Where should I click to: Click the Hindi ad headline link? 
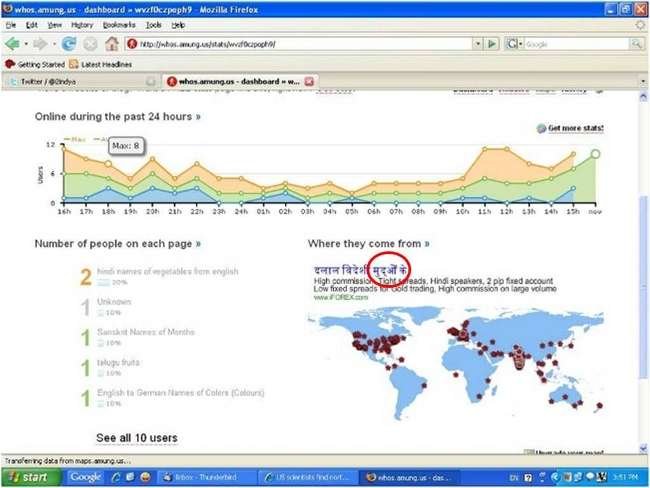360,270
